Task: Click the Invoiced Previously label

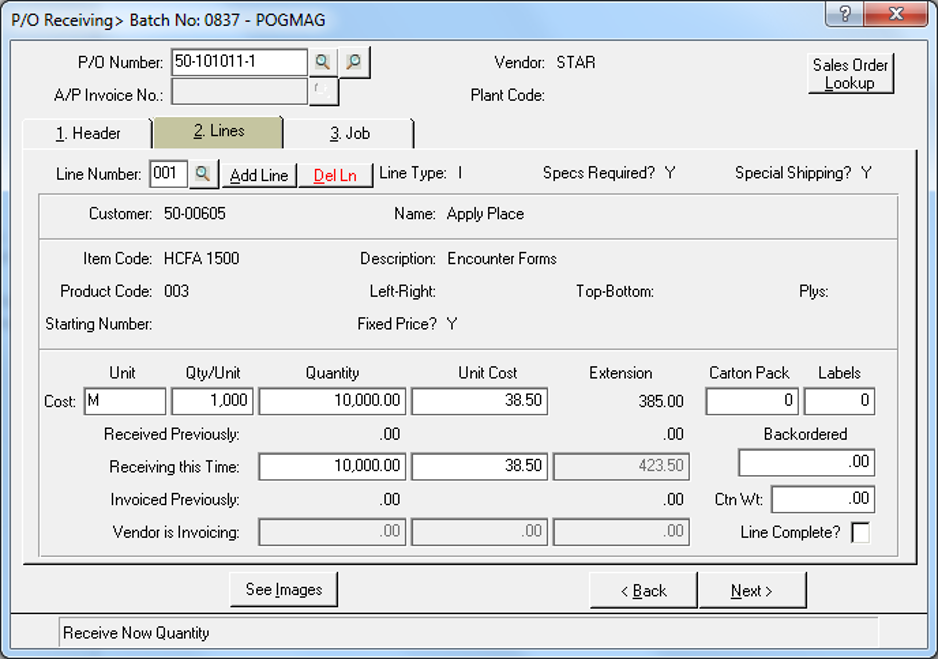Action: coord(175,500)
